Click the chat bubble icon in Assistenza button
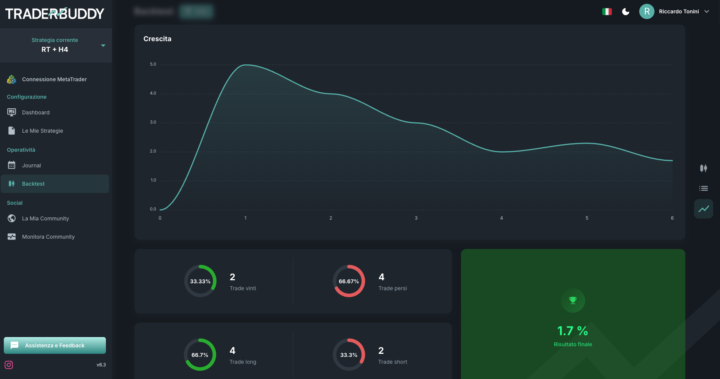 15,345
